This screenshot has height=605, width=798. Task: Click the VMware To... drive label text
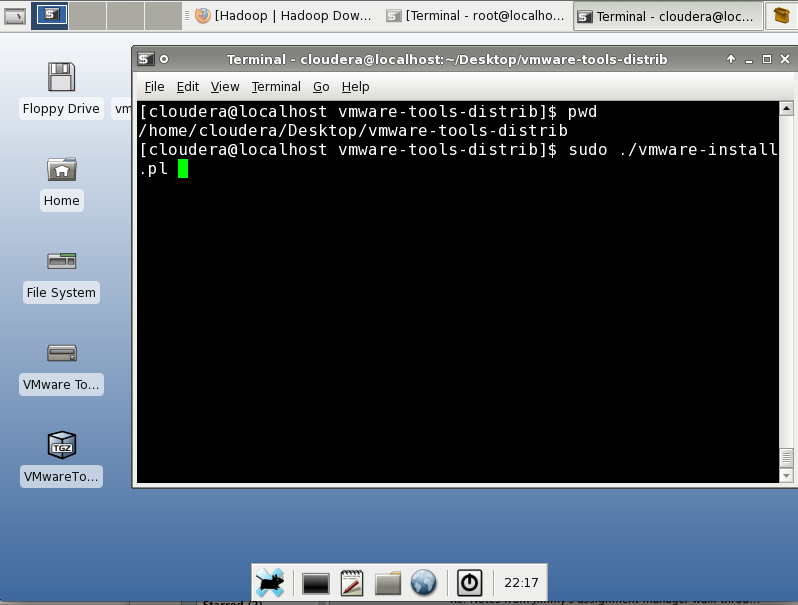61,385
